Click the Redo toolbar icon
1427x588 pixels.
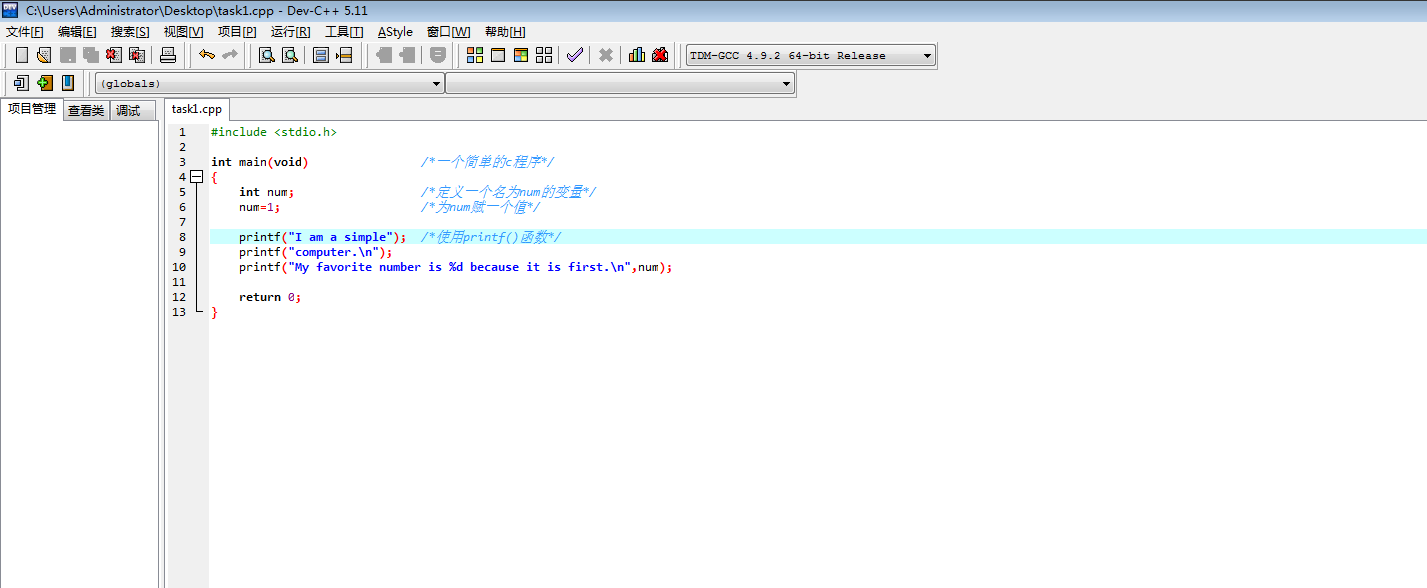[x=230, y=55]
